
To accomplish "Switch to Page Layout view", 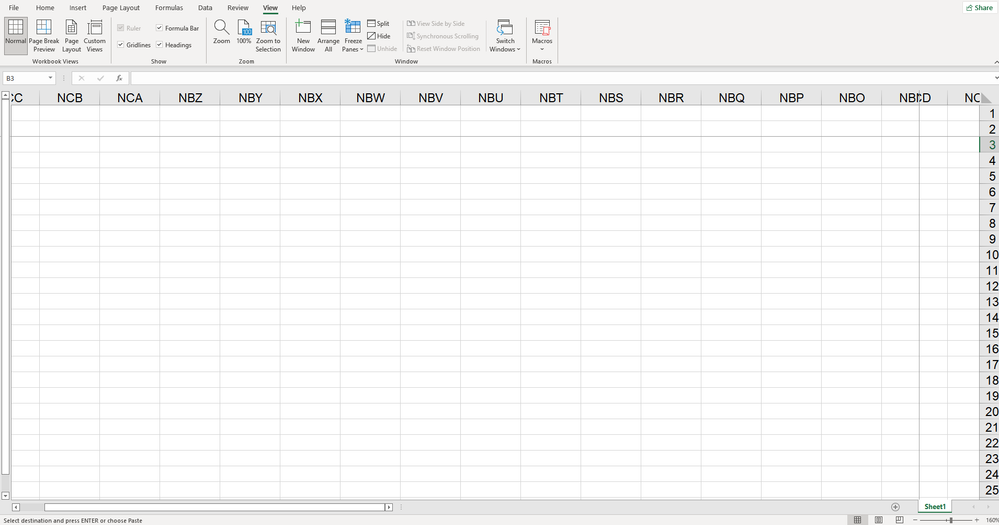I will 71,36.
